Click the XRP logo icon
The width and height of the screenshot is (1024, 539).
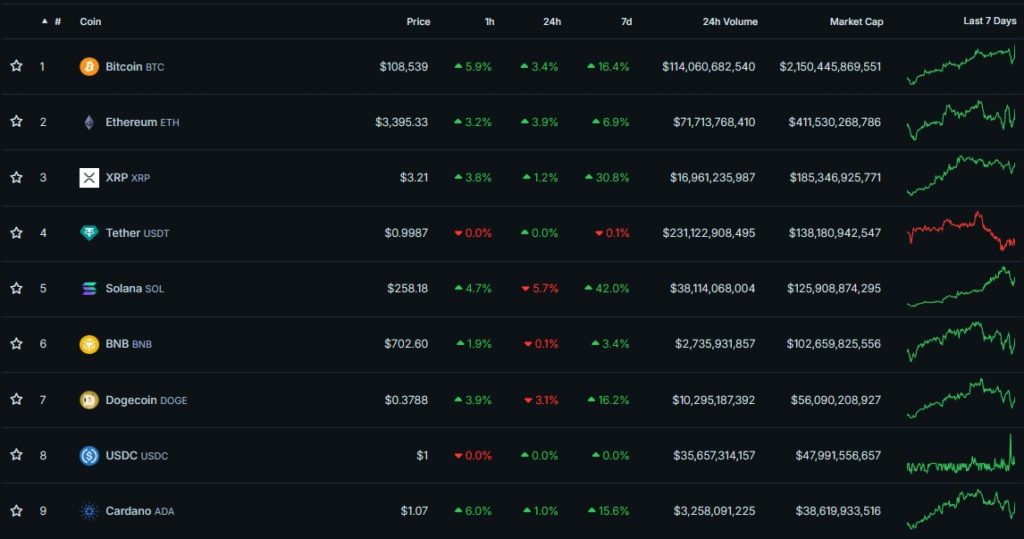(x=89, y=178)
